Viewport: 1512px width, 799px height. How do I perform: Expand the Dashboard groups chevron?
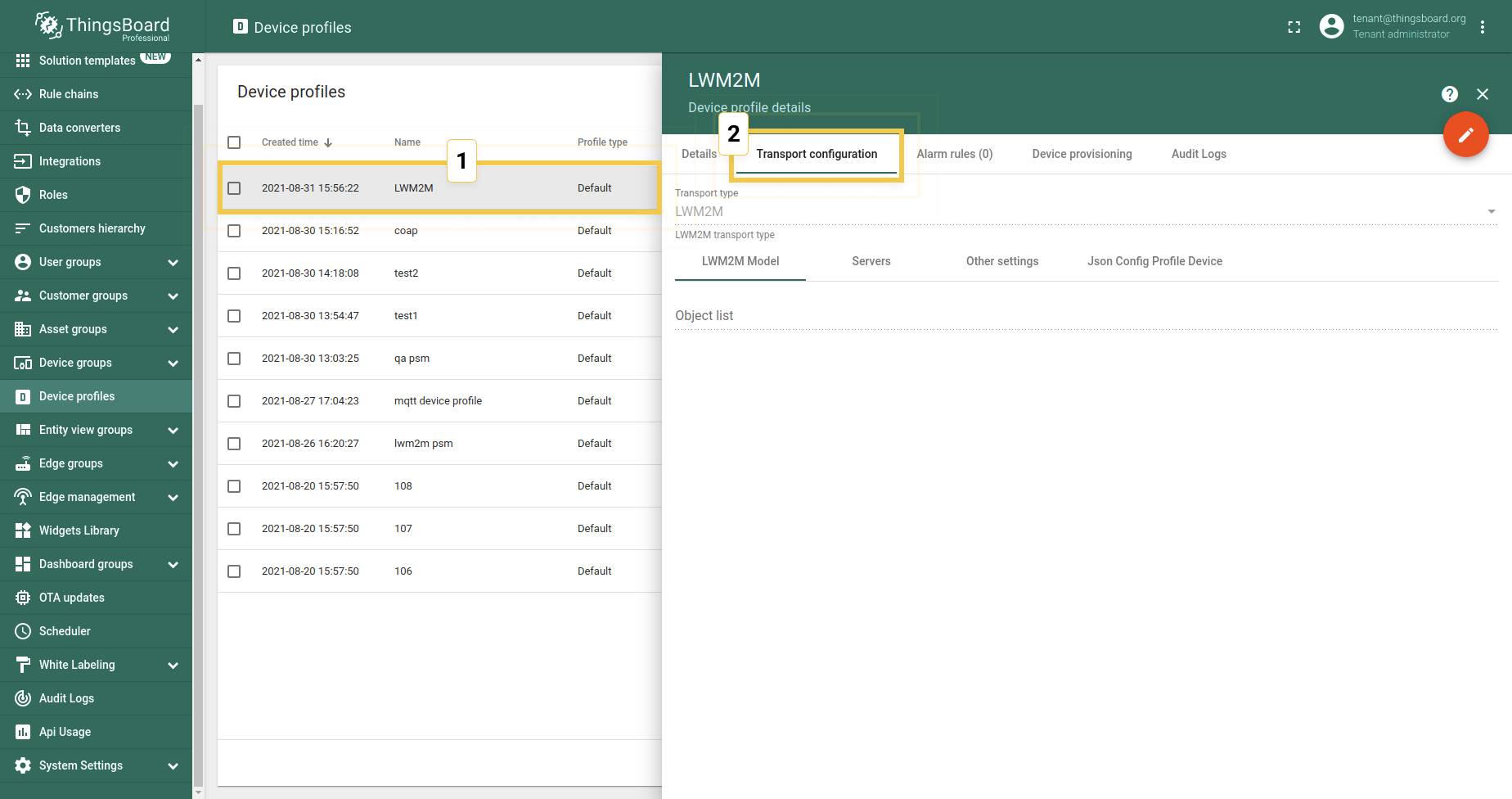[x=173, y=565]
